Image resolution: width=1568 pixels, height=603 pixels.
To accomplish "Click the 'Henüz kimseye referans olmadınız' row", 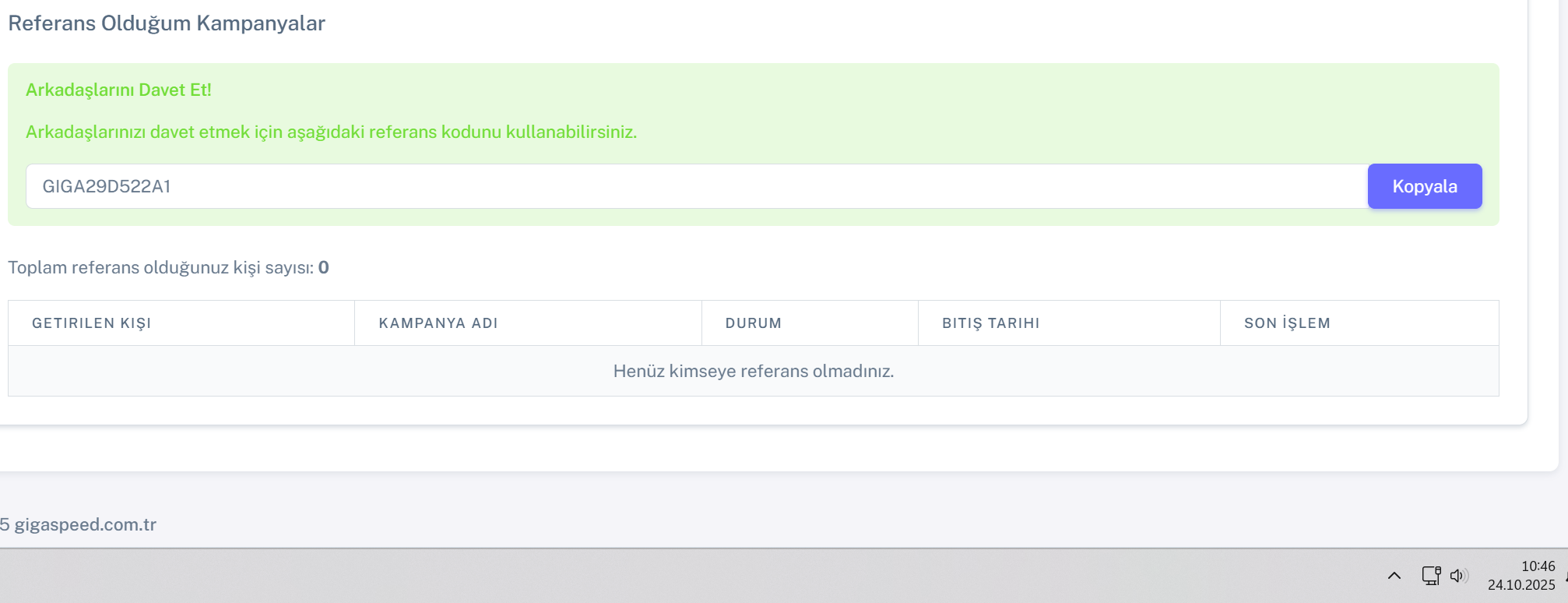I will coord(753,371).
